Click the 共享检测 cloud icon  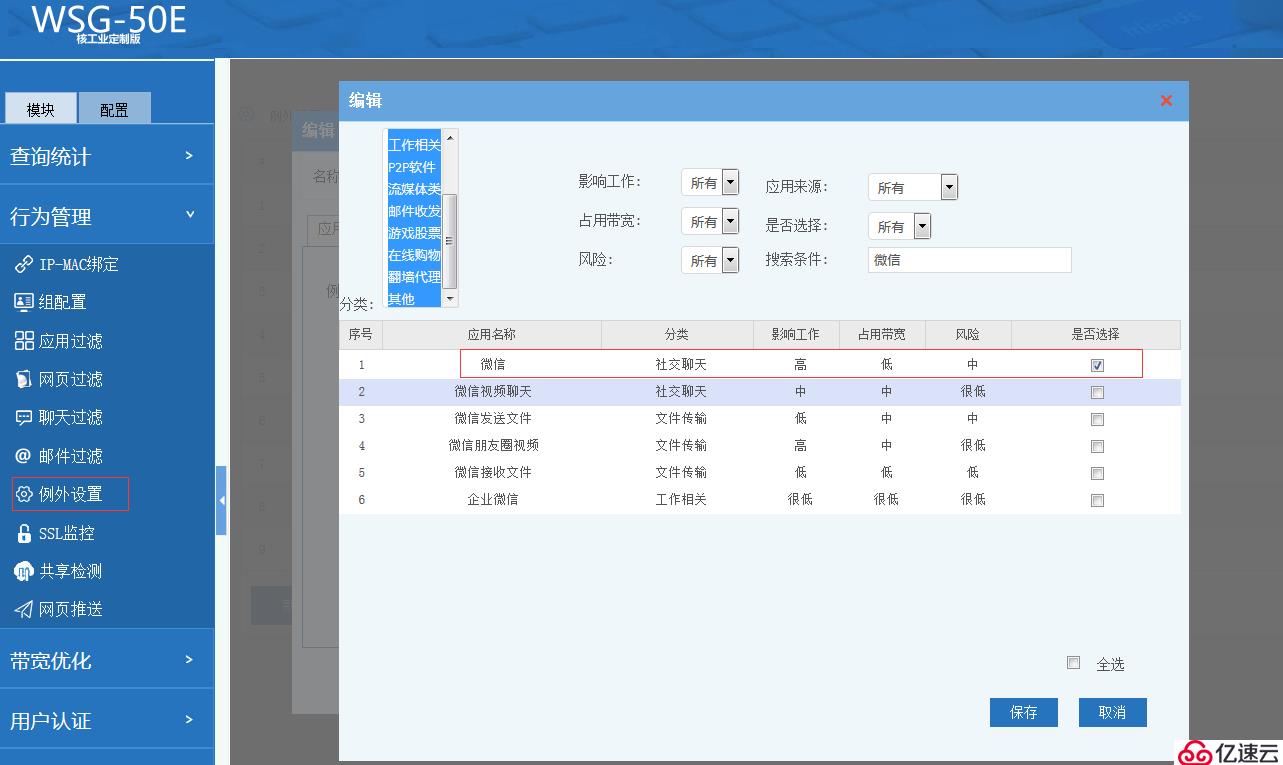[x=24, y=571]
